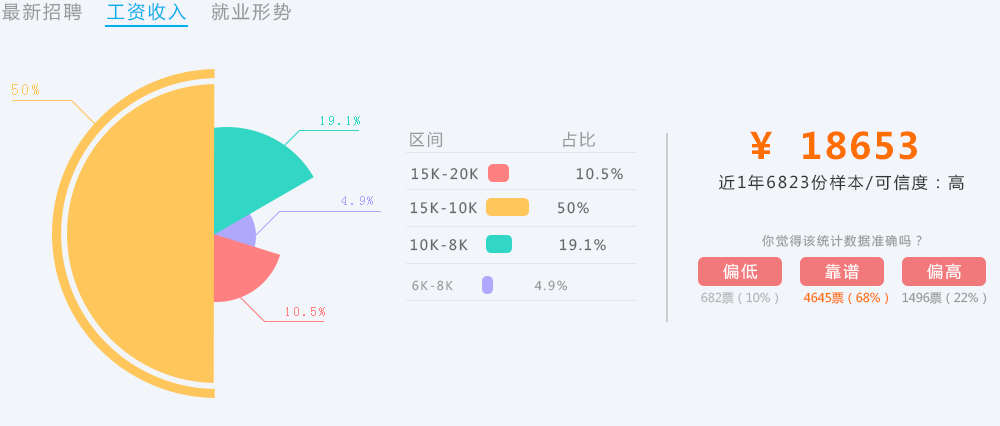Screen dimensions: 1000x426
Task: Click the teal 10K-8K legend swatch
Action: 499,244
